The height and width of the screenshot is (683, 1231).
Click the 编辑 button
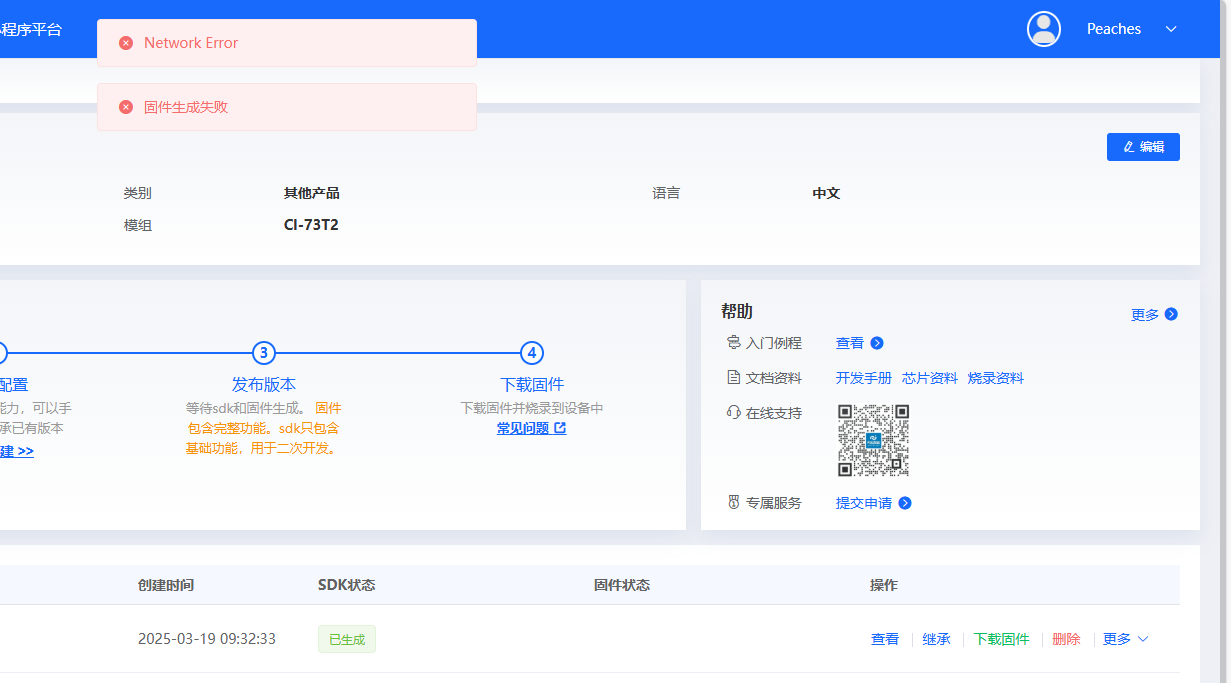(x=1143, y=146)
